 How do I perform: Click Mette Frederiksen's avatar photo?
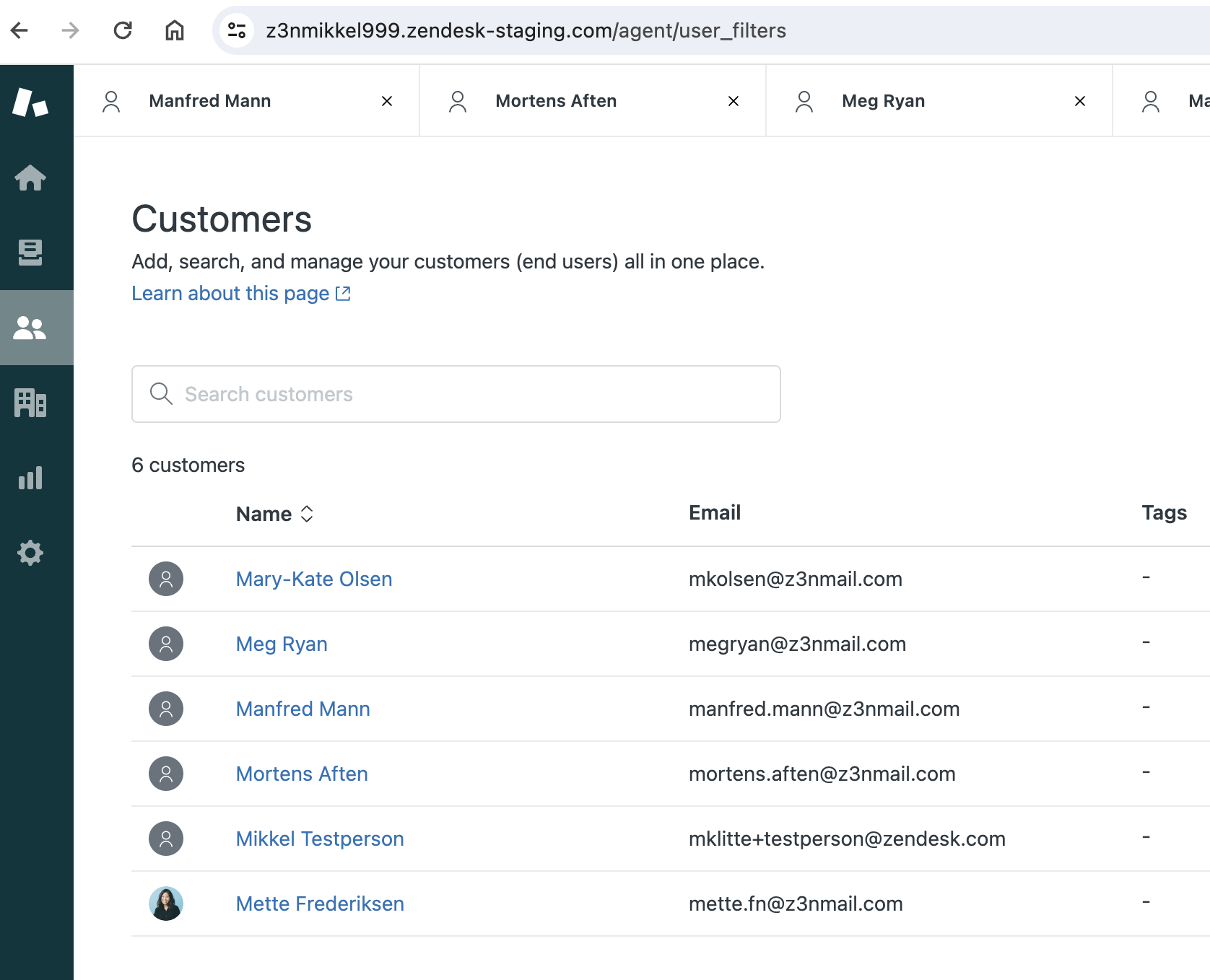pos(166,904)
